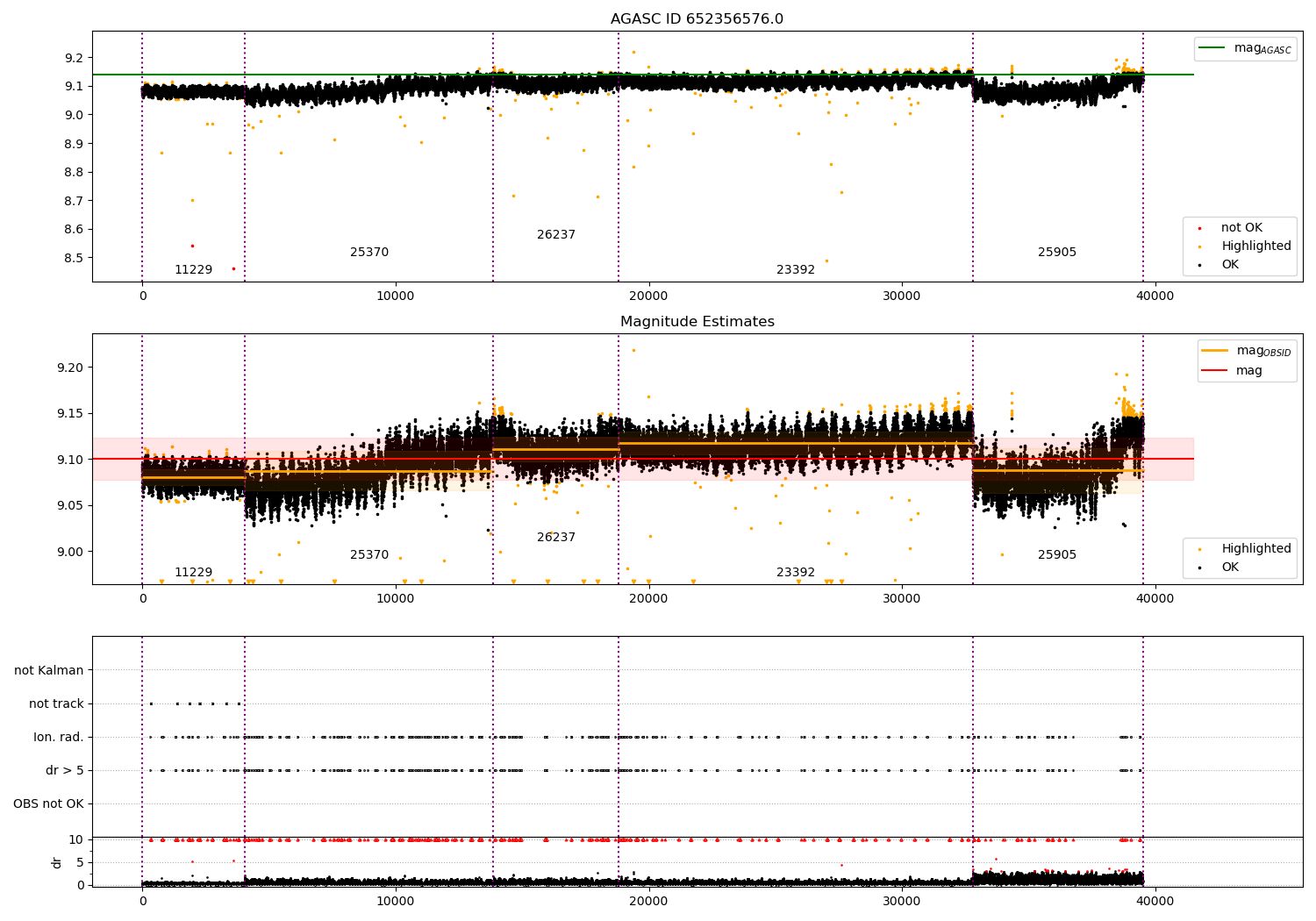Select the "not OK" legend entry
This screenshot has width=1316, height=921.
1241,228
